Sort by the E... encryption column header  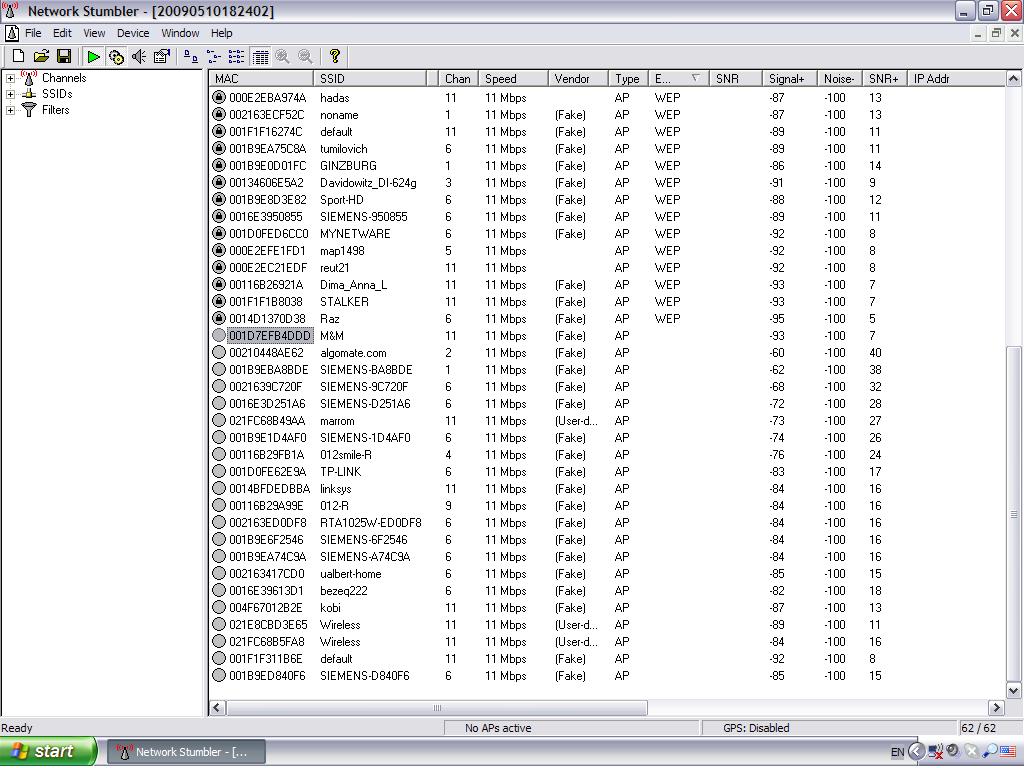coord(678,78)
